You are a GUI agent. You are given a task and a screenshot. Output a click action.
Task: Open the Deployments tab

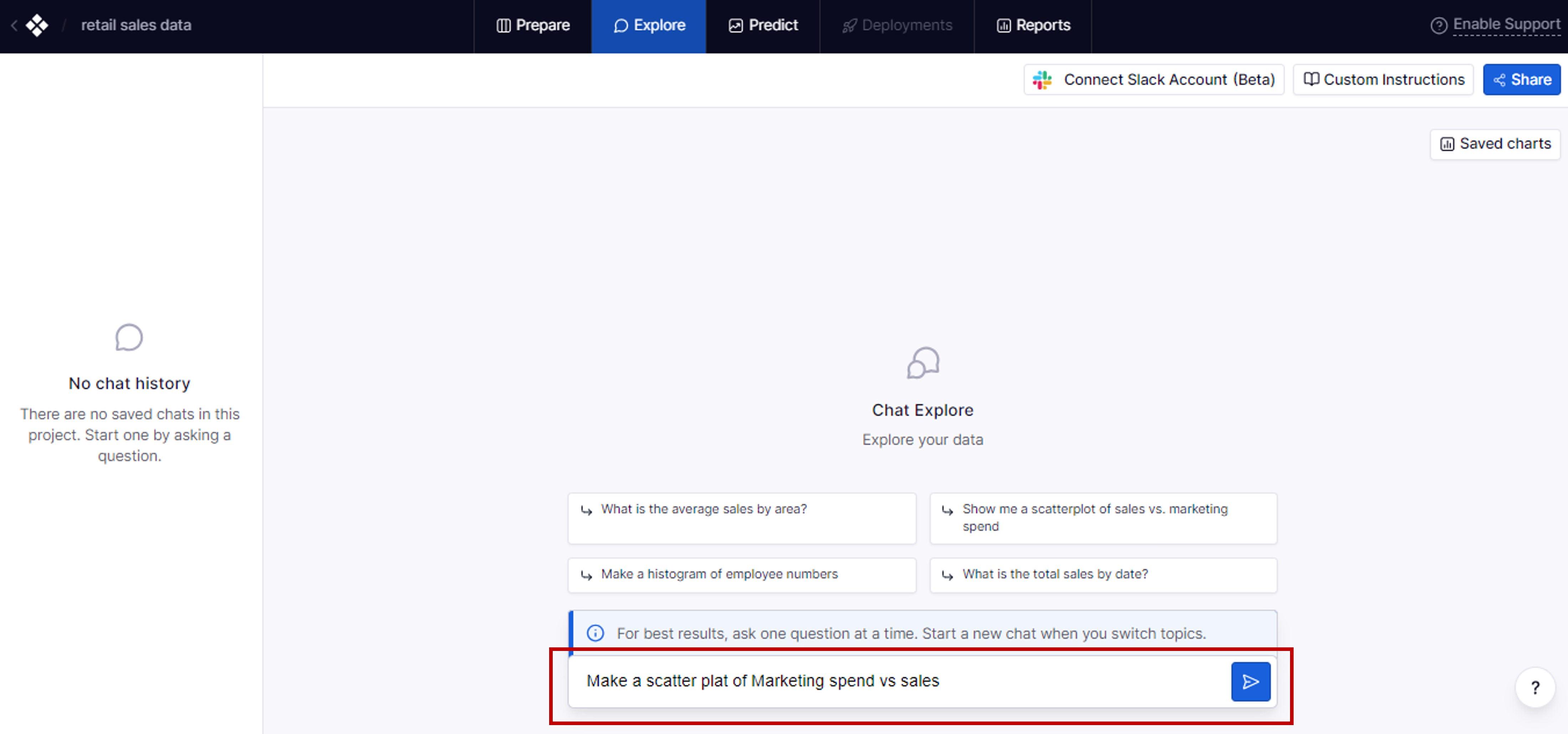tap(897, 26)
